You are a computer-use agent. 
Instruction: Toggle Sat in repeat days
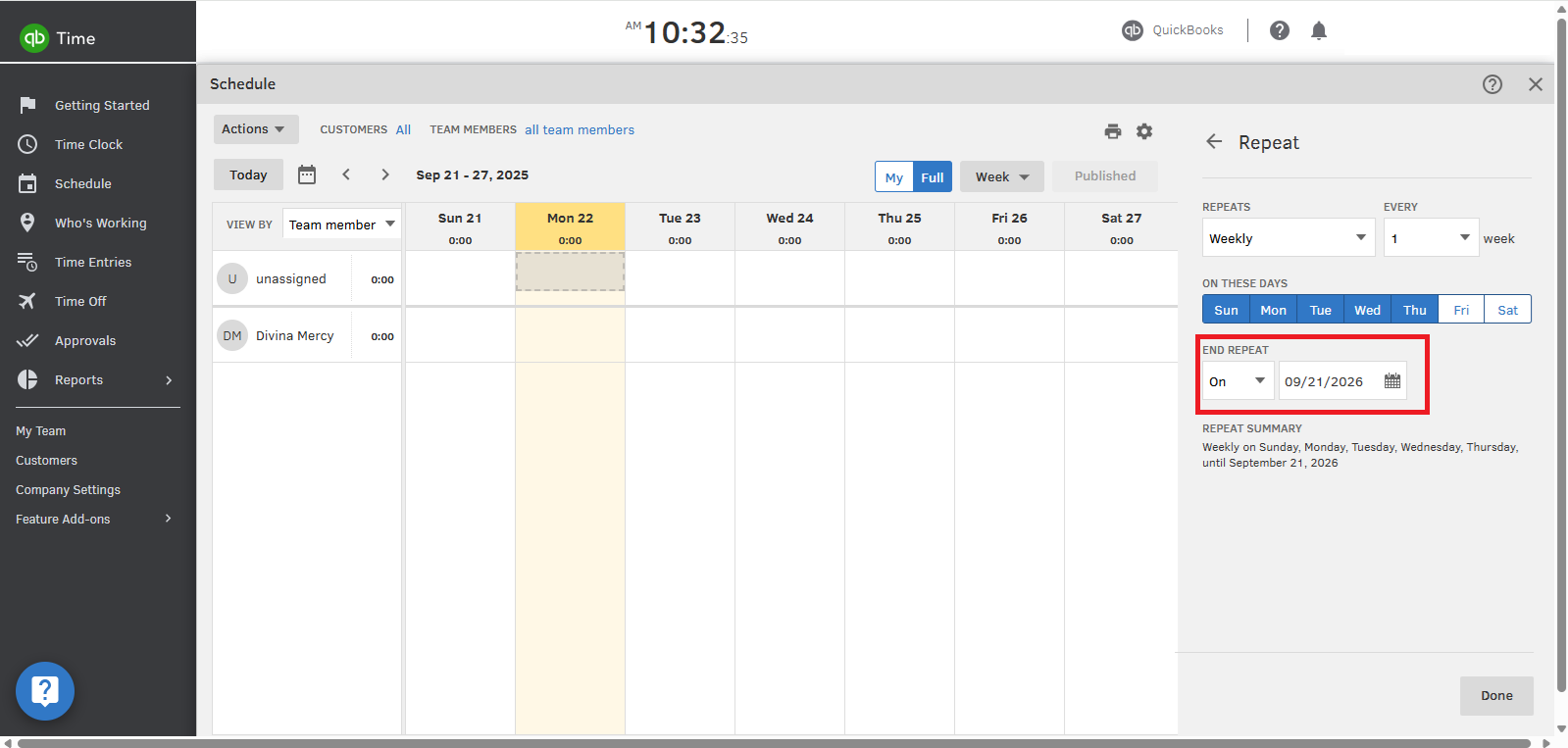(1507, 310)
